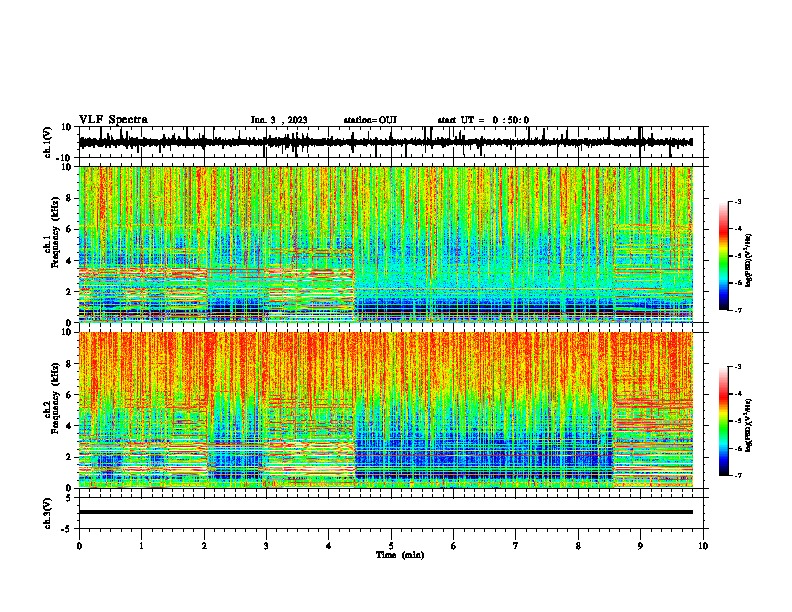Click the "Time (min)" x-axis label
The height and width of the screenshot is (612, 792).
[x=400, y=555]
